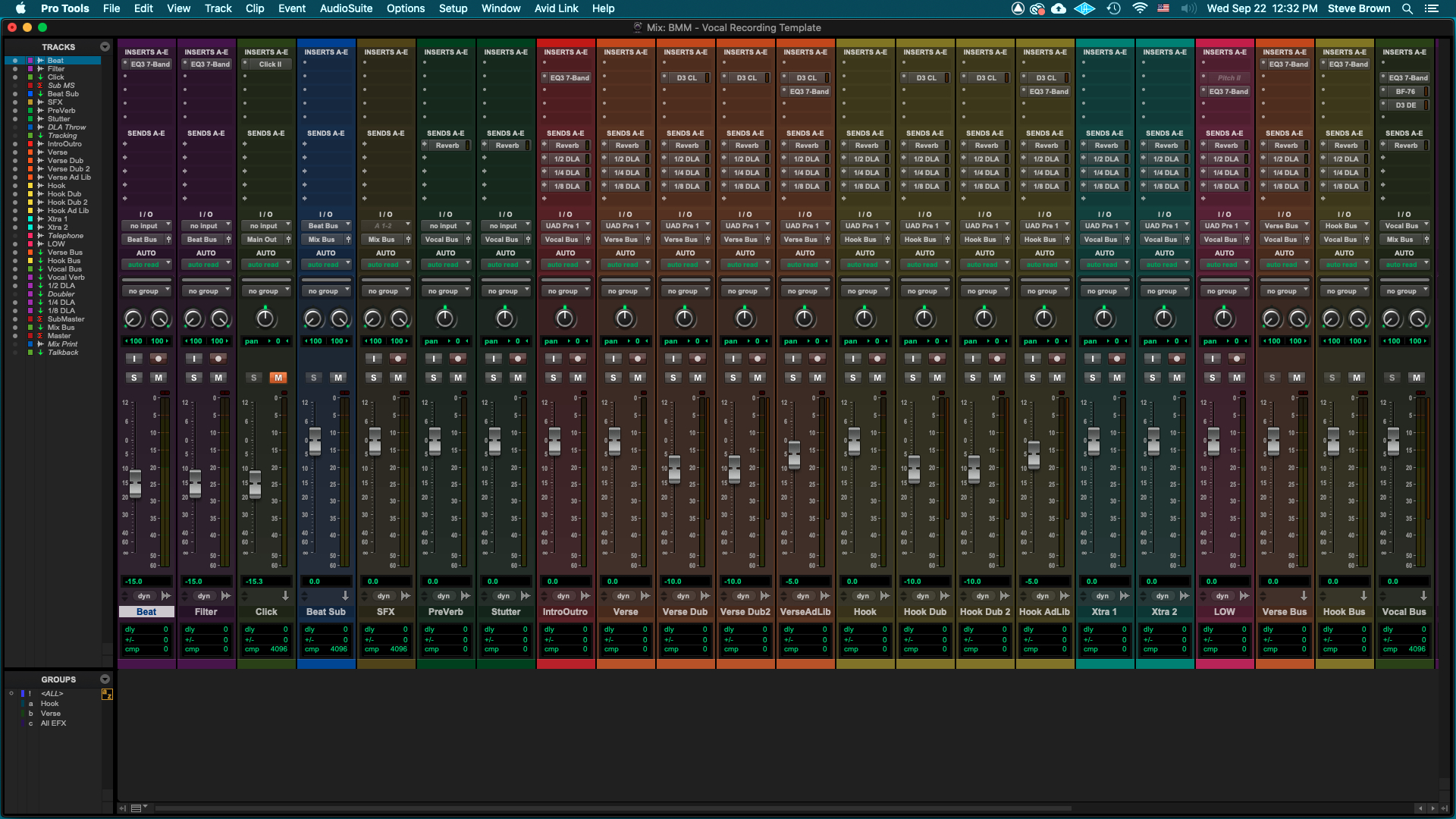Image resolution: width=1456 pixels, height=819 pixels.
Task: Click the Mix Bus aux track icon in the tracks list
Action: pyautogui.click(x=40, y=328)
